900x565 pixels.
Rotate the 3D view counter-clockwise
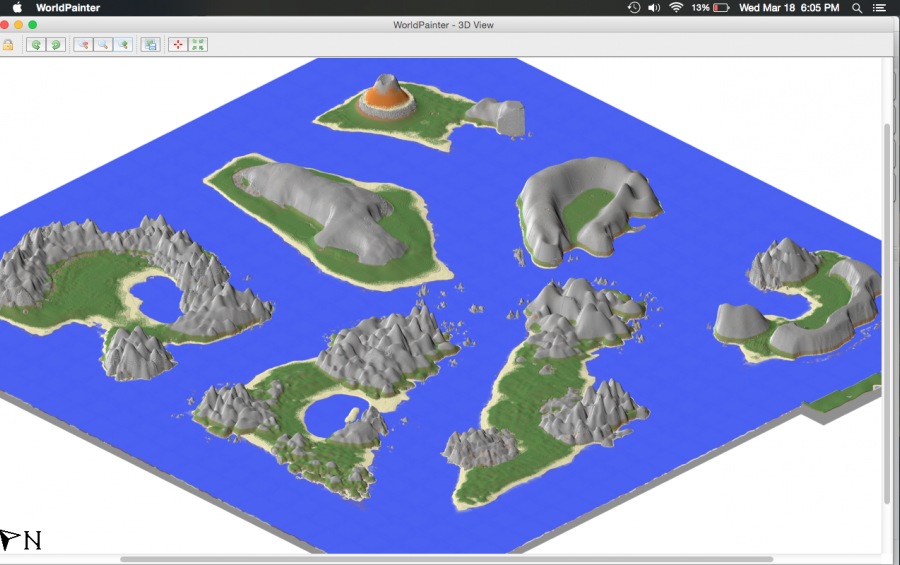pyautogui.click(x=36, y=45)
